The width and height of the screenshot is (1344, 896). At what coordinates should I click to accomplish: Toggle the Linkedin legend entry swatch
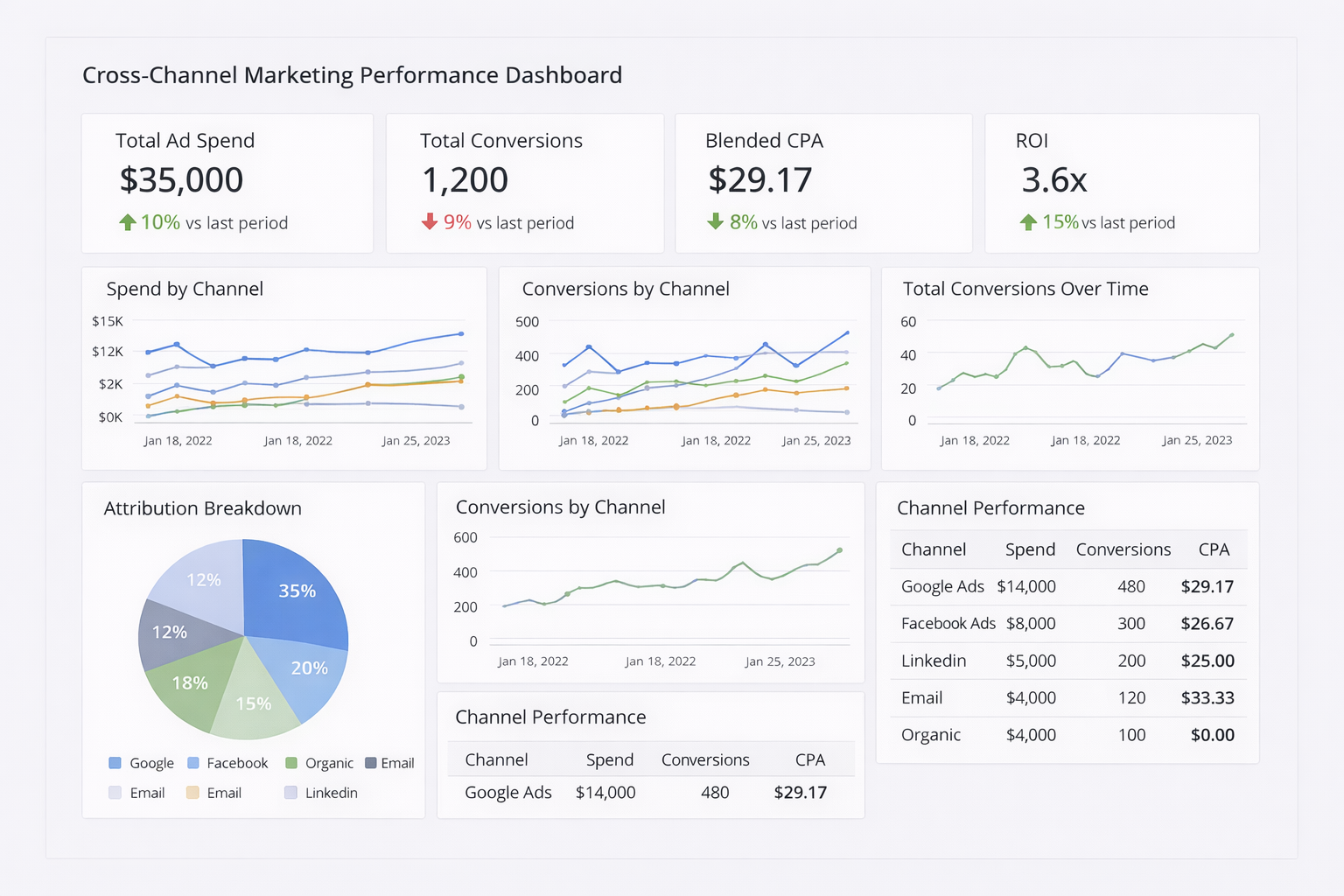(290, 793)
